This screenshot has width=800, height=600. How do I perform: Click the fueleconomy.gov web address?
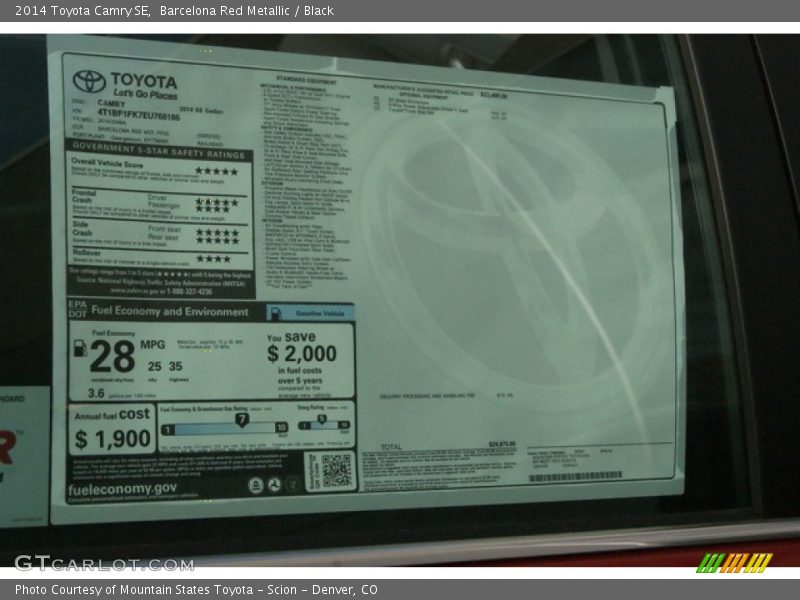coord(123,488)
